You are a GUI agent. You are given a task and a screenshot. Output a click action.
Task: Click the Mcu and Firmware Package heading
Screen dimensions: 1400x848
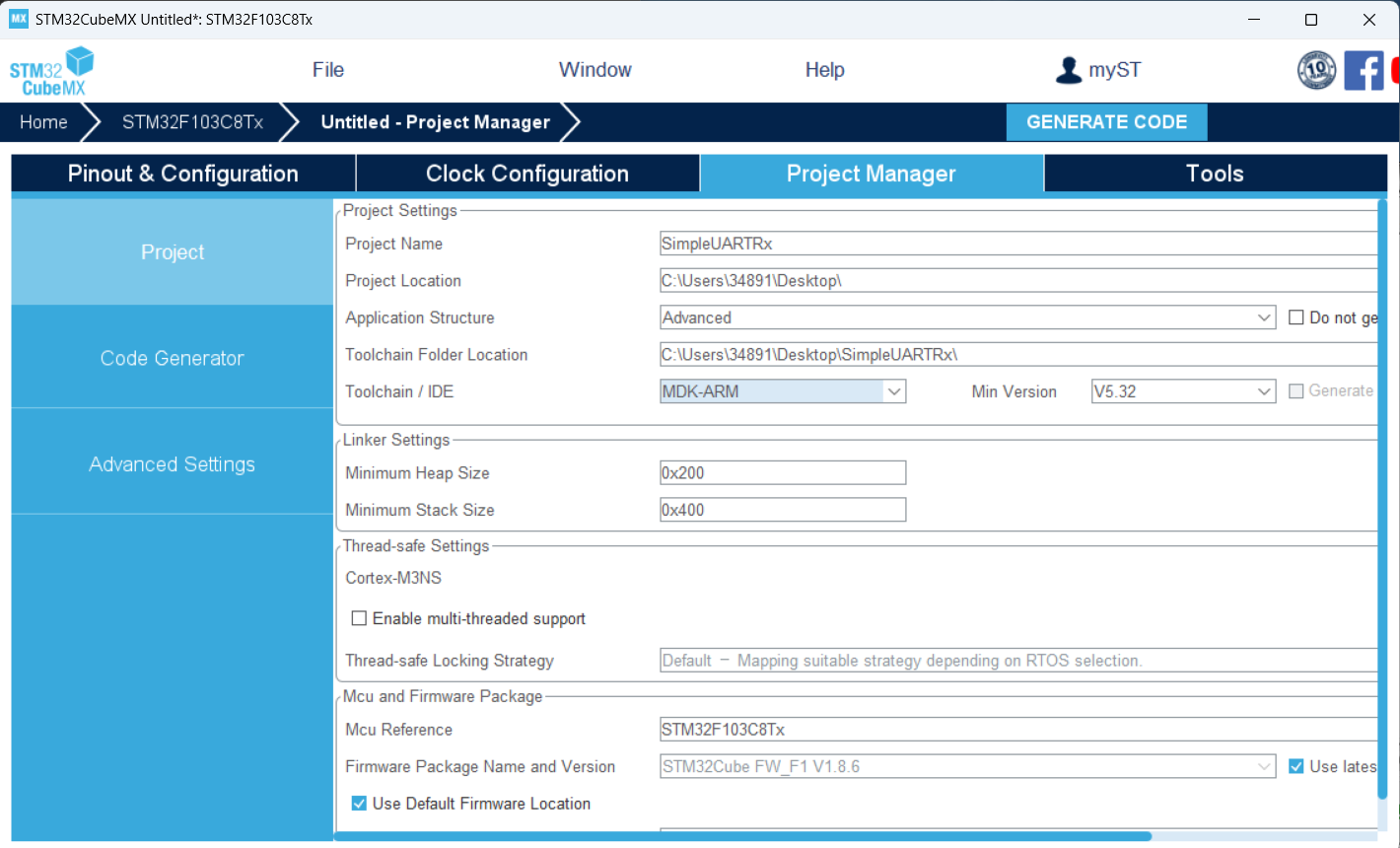click(x=443, y=696)
